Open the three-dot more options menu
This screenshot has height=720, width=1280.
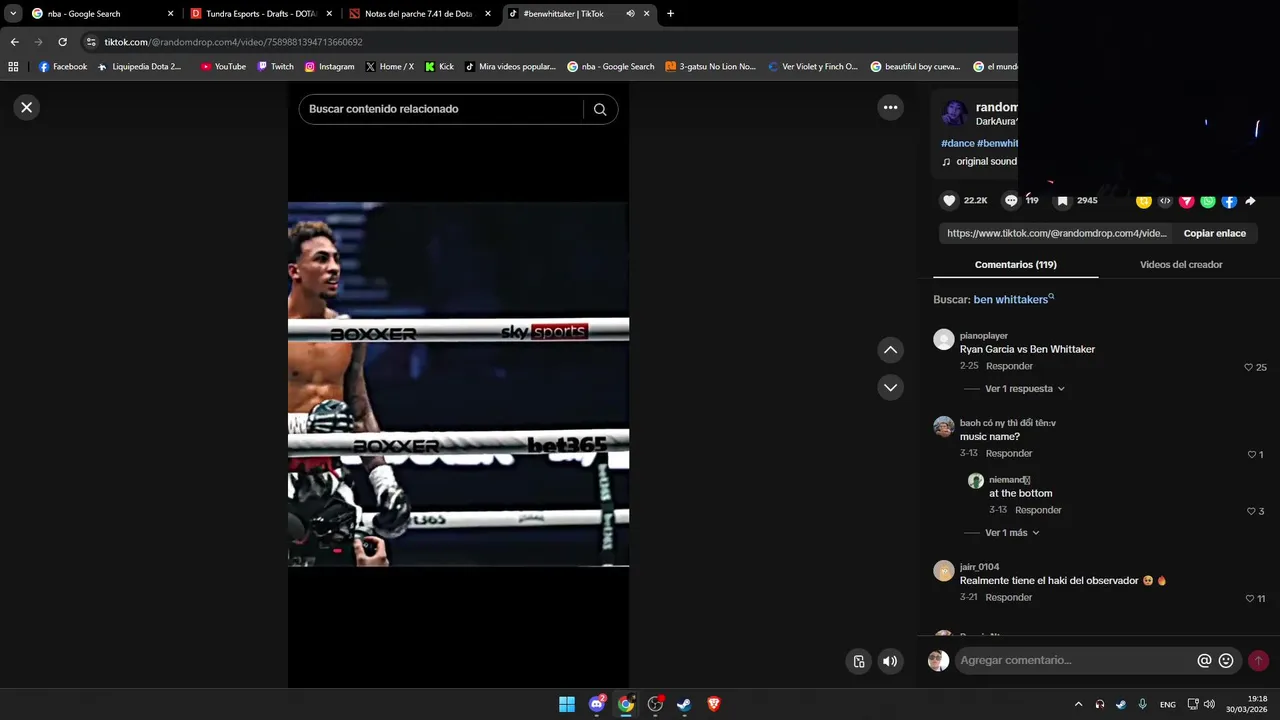click(890, 107)
